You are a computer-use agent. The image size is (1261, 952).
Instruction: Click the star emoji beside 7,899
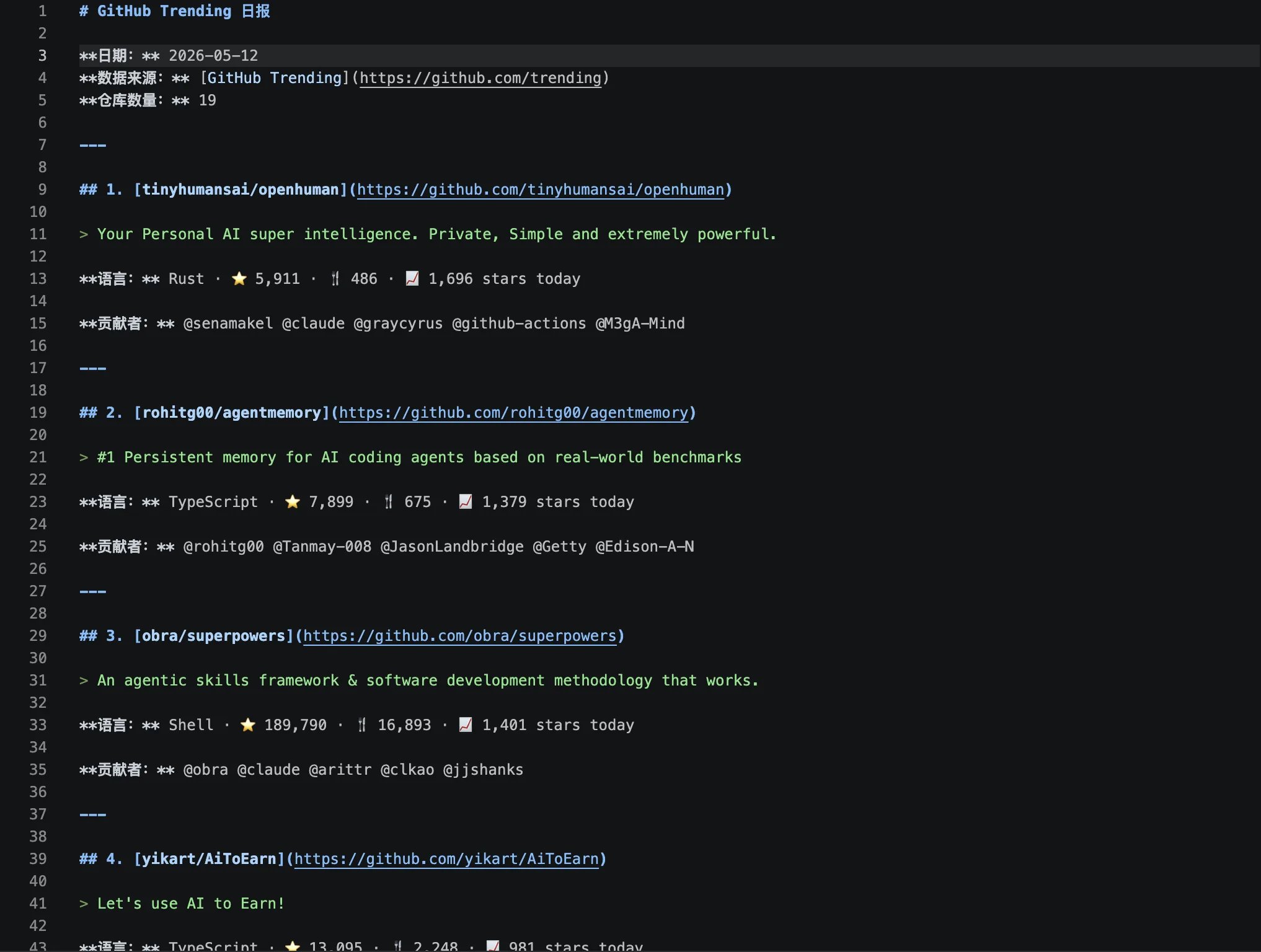[x=293, y=502]
